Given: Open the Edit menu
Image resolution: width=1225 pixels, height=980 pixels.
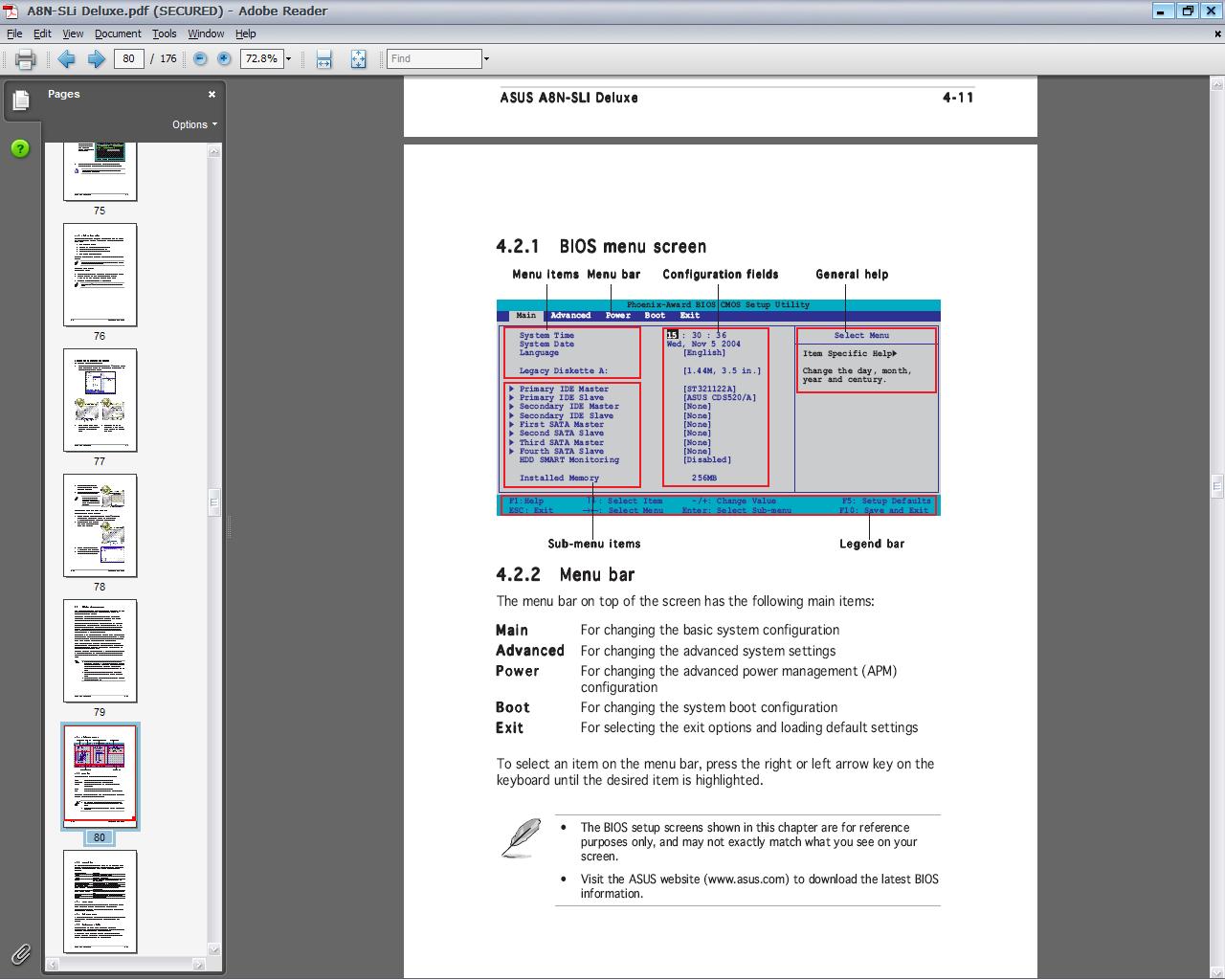Looking at the screenshot, I should click(x=42, y=33).
